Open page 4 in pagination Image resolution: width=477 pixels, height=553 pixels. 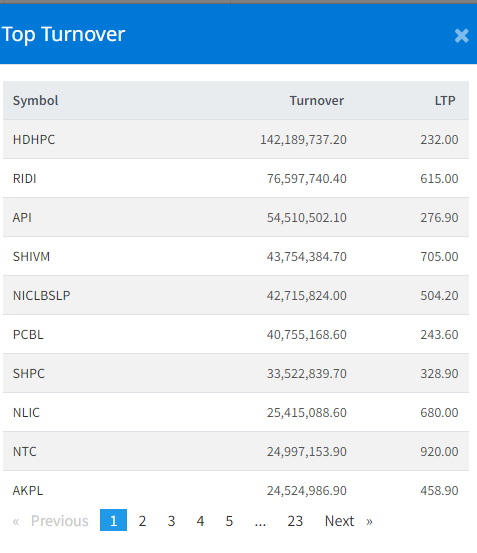(x=200, y=521)
